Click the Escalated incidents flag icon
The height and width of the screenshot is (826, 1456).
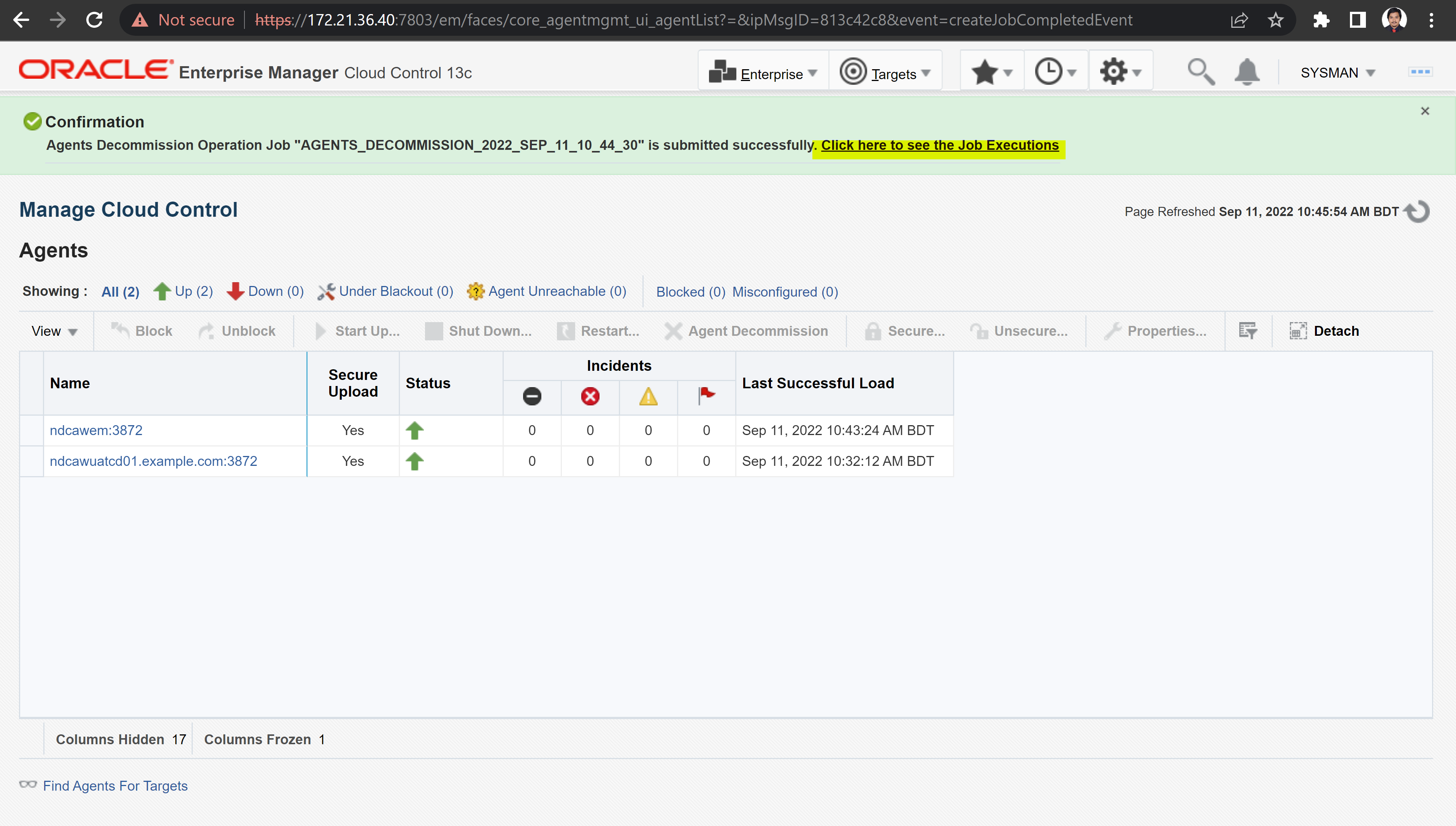pos(706,396)
